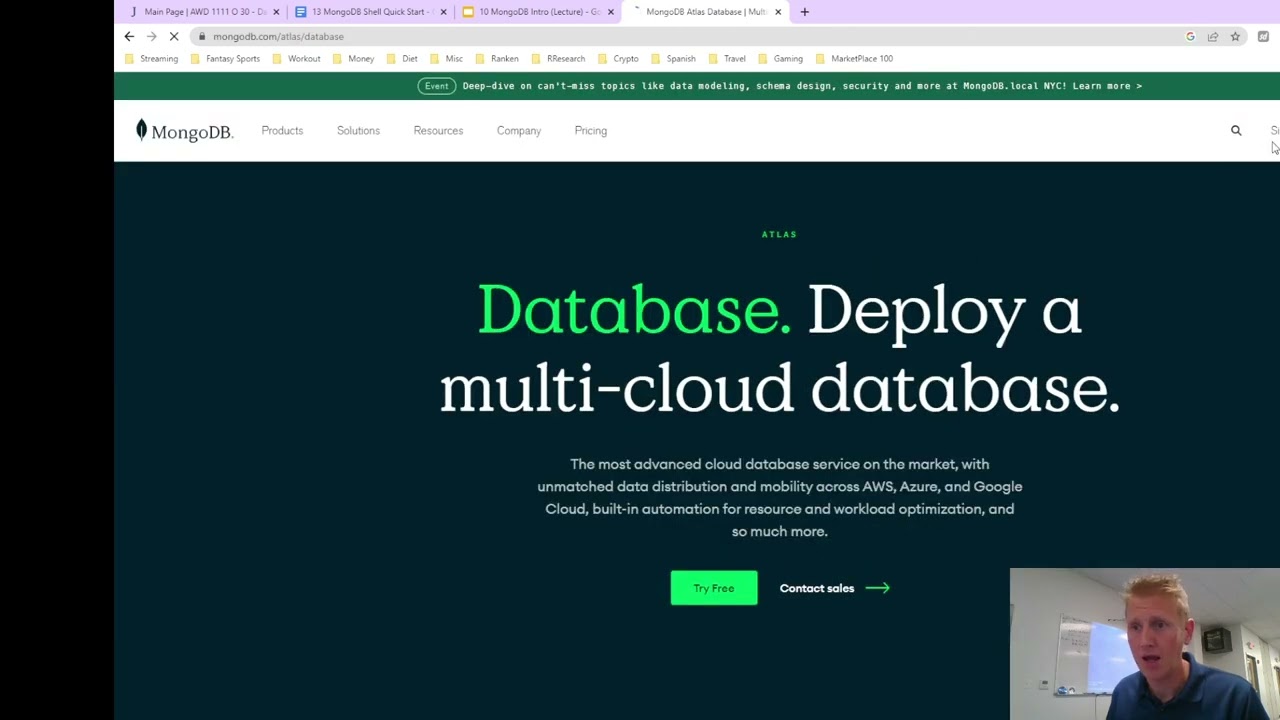Click the share page icon

(1212, 36)
